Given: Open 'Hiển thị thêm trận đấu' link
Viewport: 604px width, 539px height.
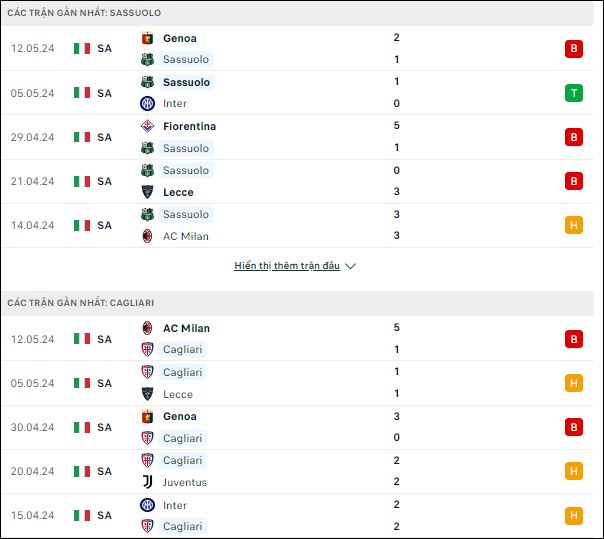Looking at the screenshot, I should click(287, 266).
